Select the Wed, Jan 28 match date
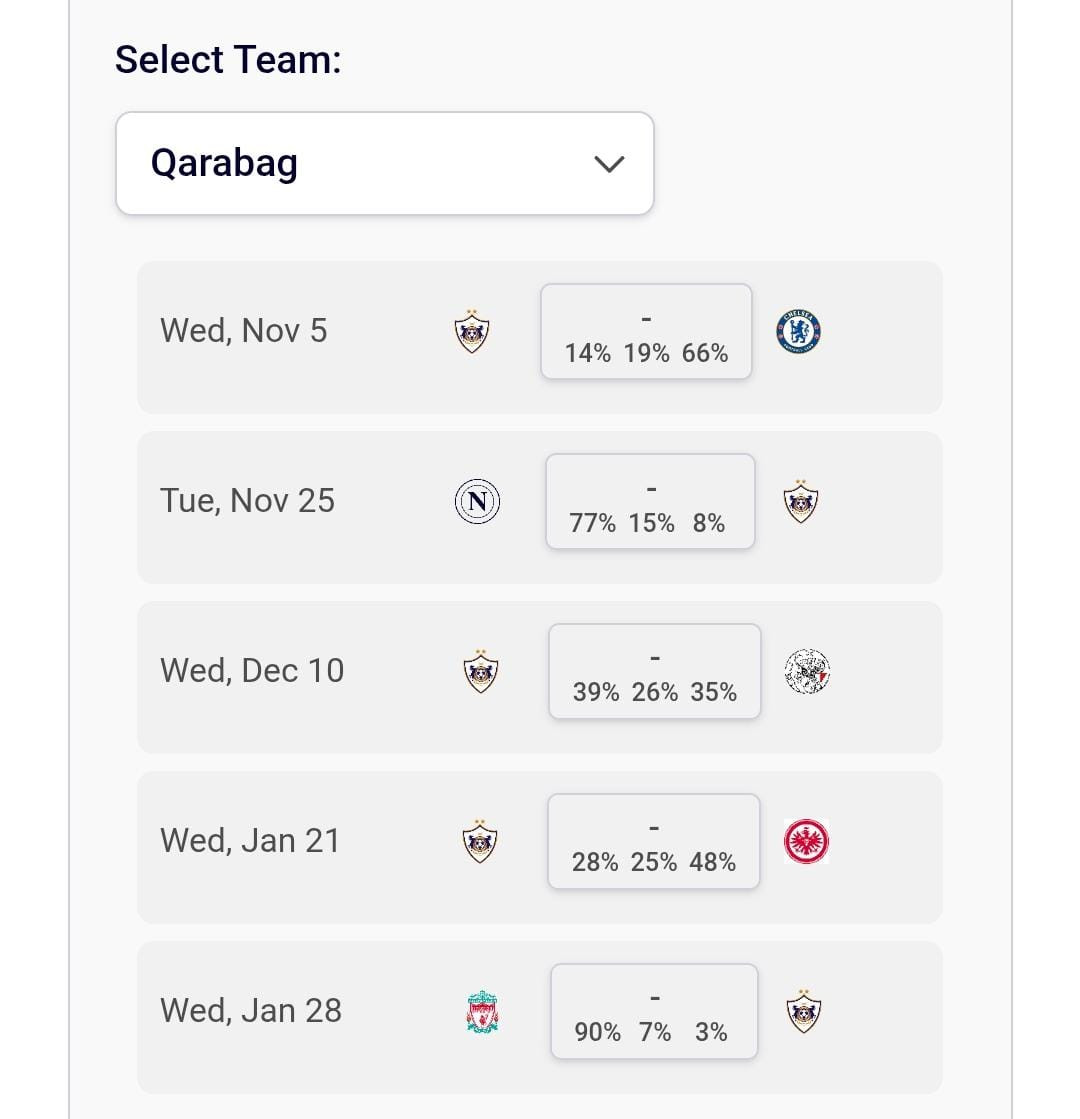 pos(251,1011)
